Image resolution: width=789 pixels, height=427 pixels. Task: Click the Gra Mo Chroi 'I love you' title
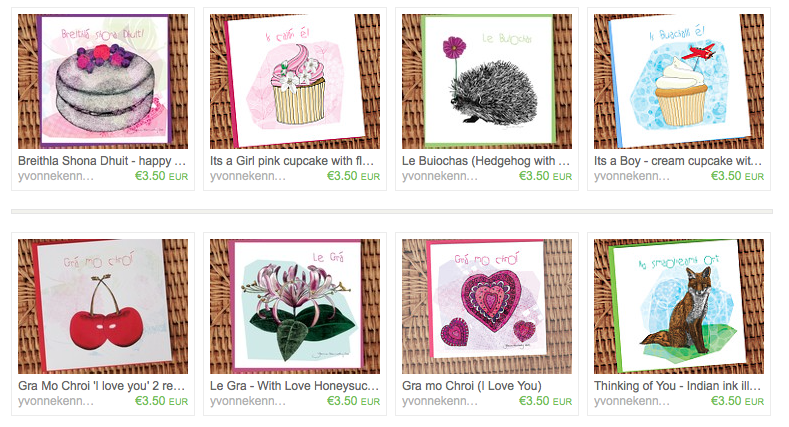coord(102,386)
